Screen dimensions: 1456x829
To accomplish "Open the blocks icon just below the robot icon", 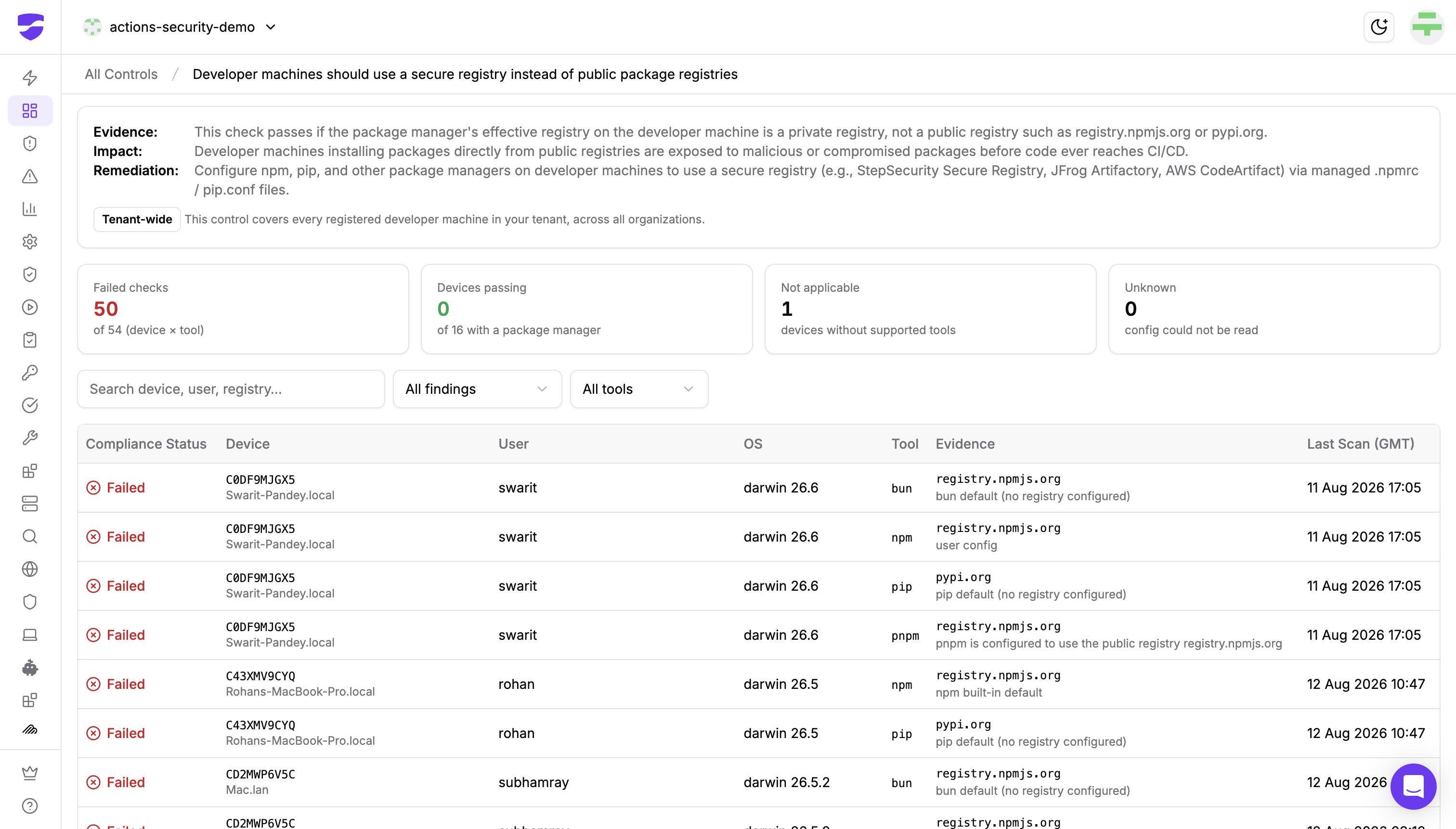I will (30, 700).
